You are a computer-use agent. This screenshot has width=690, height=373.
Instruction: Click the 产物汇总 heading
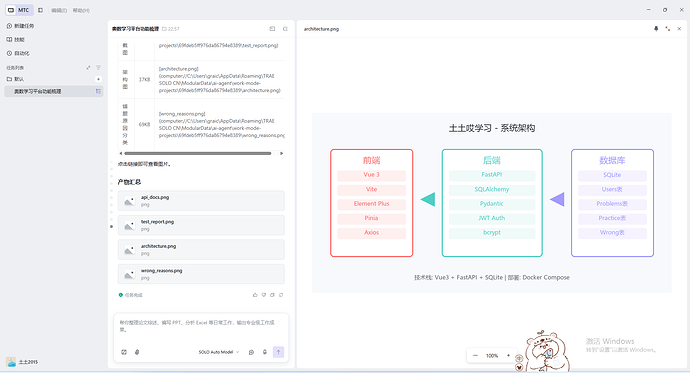(x=129, y=182)
